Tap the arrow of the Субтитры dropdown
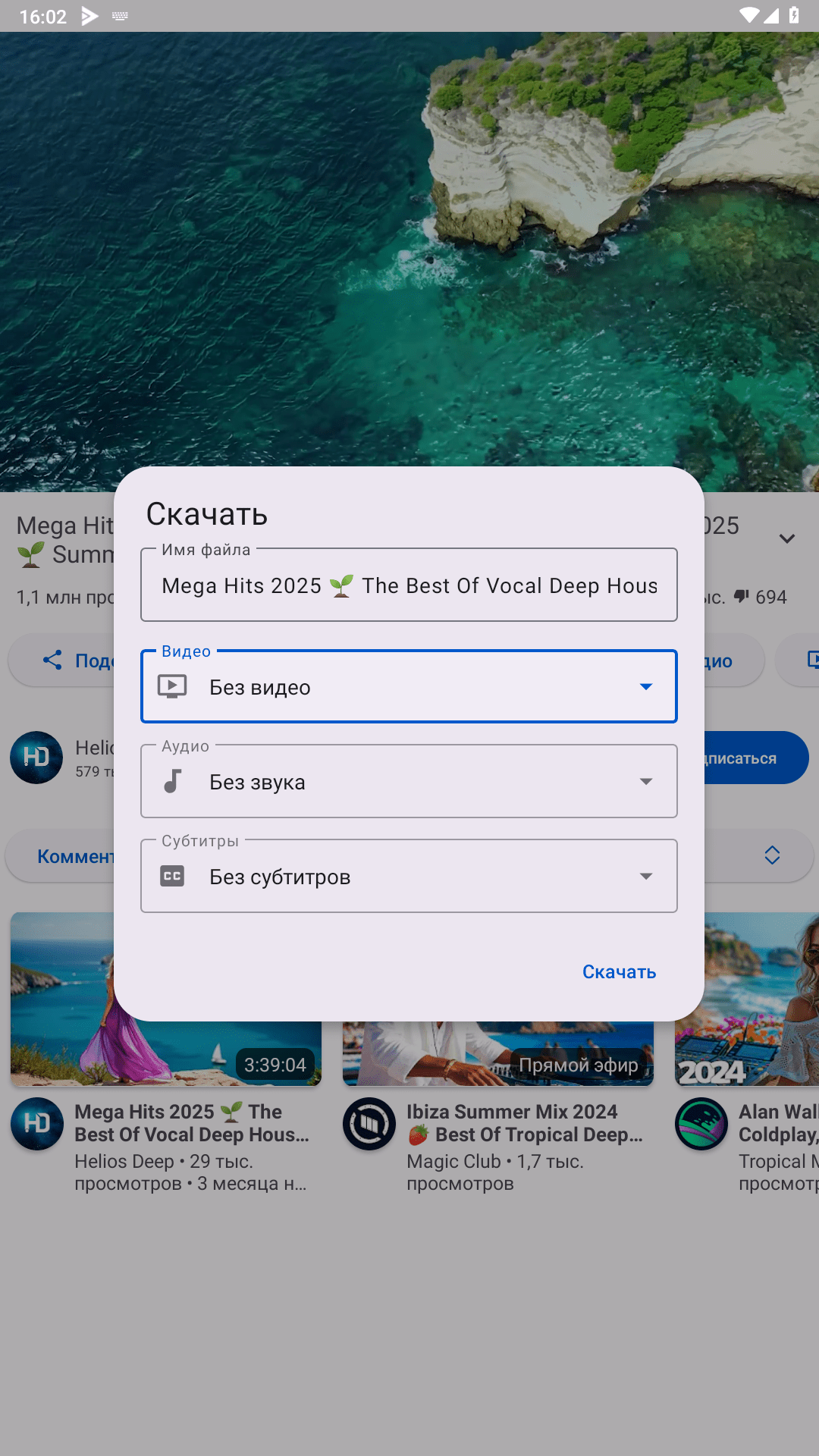The height and width of the screenshot is (1456, 819). click(646, 876)
